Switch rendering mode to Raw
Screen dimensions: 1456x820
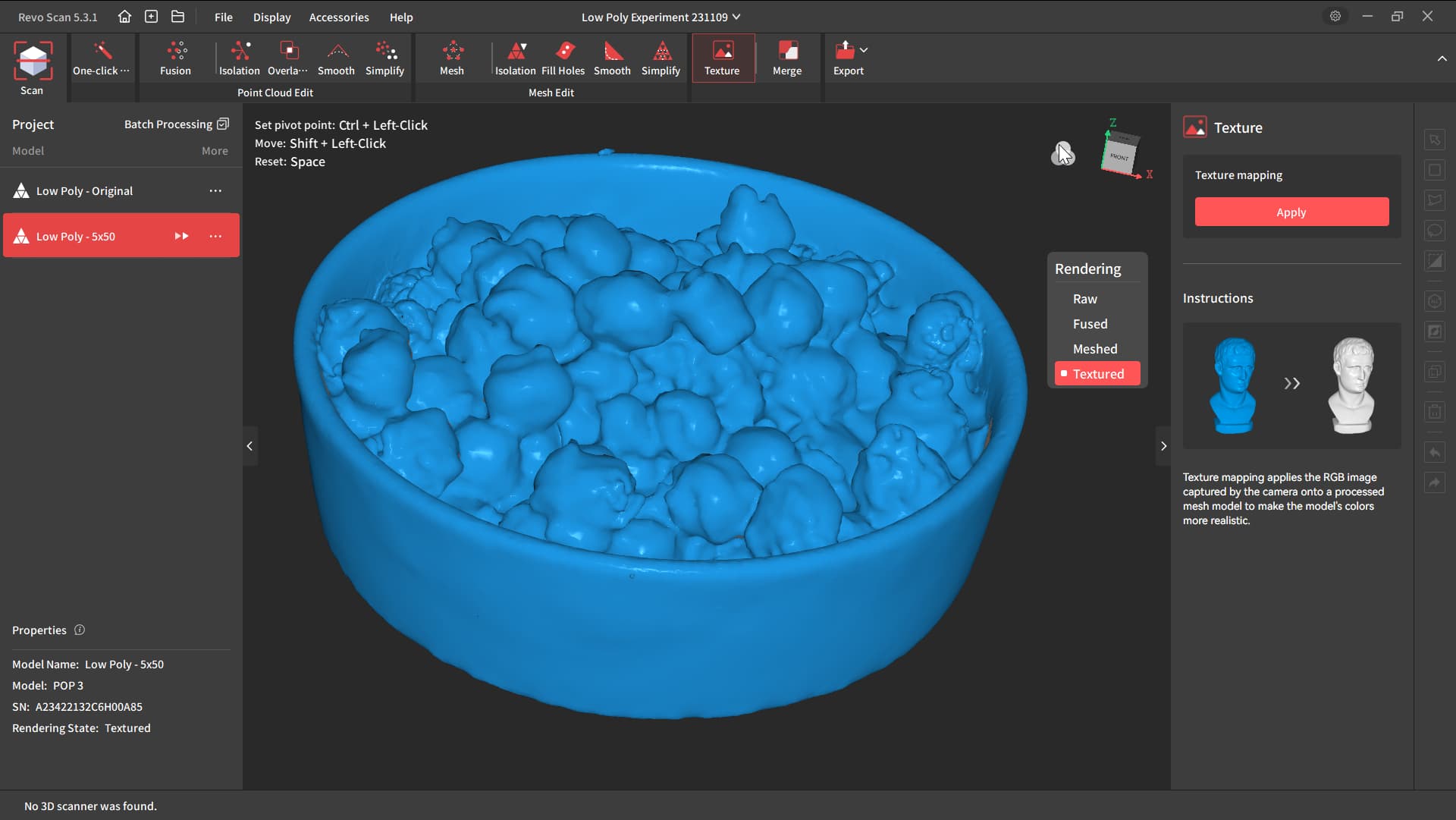[1084, 299]
